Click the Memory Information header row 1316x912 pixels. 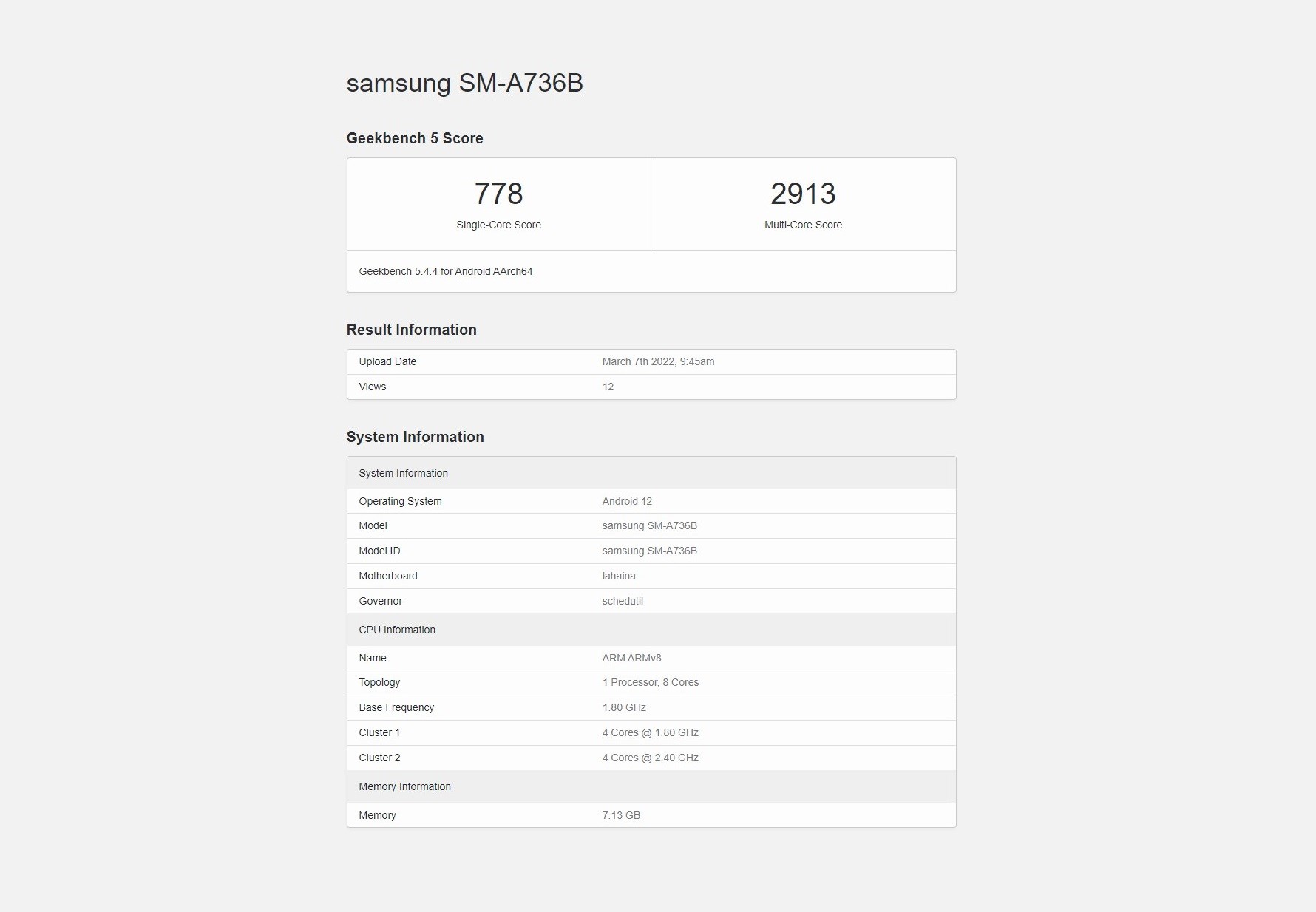(651, 786)
